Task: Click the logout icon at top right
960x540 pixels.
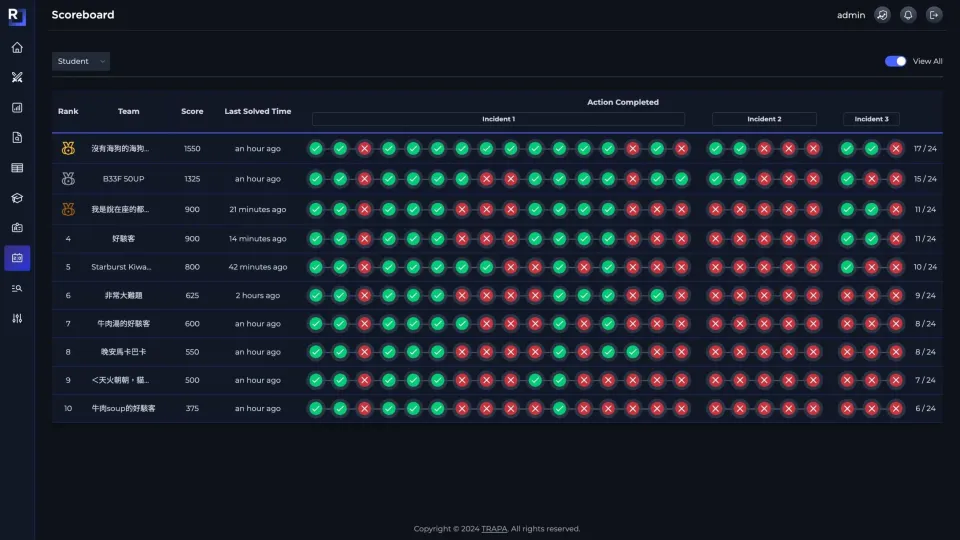Action: pos(934,15)
